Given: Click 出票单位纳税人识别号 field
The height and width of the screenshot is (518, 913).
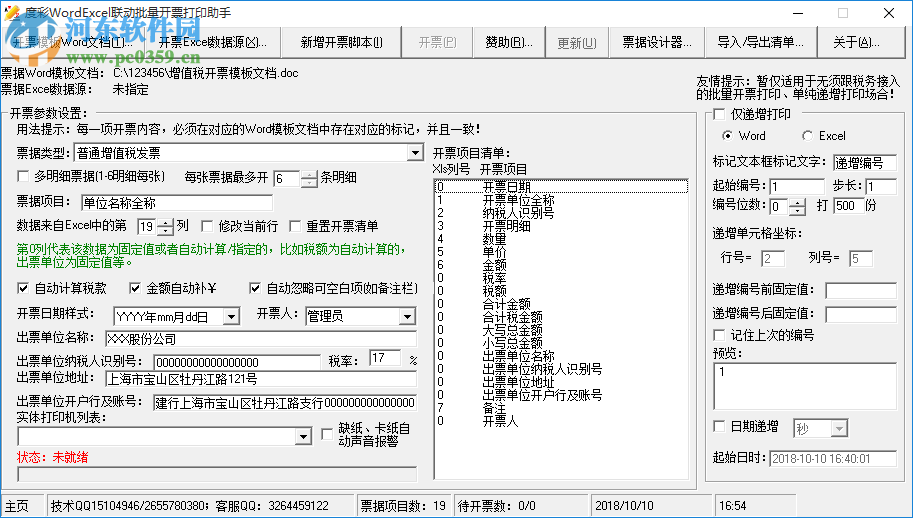Looking at the screenshot, I should pos(237,362).
